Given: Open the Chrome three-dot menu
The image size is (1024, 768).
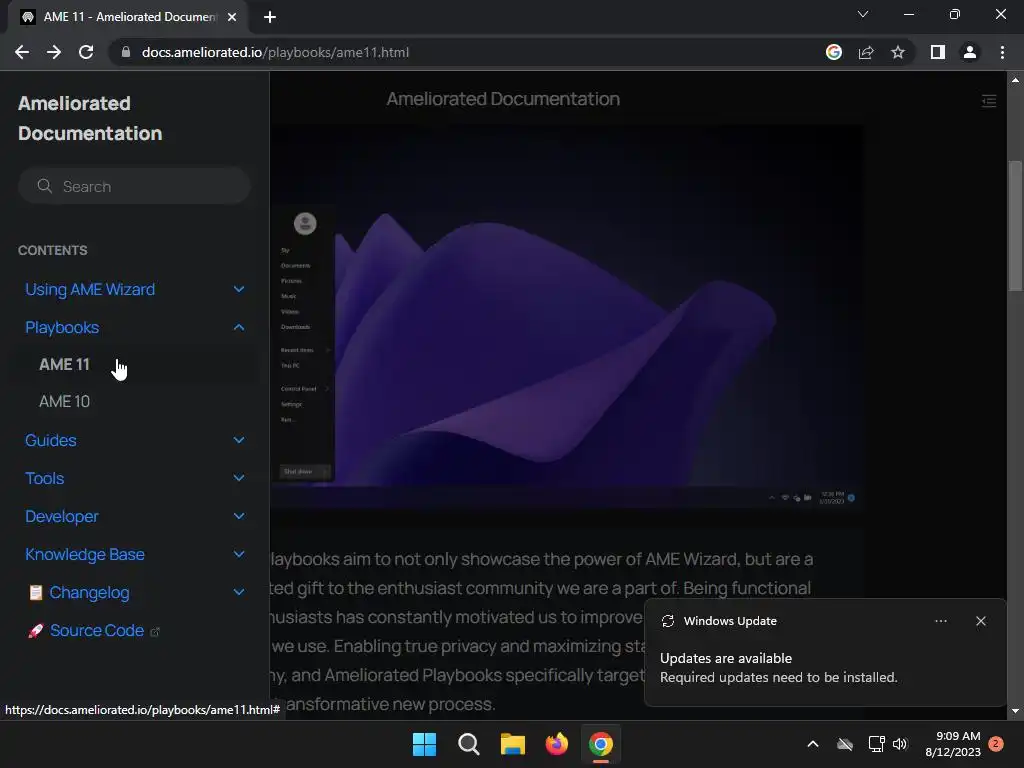Looking at the screenshot, I should [x=1002, y=52].
